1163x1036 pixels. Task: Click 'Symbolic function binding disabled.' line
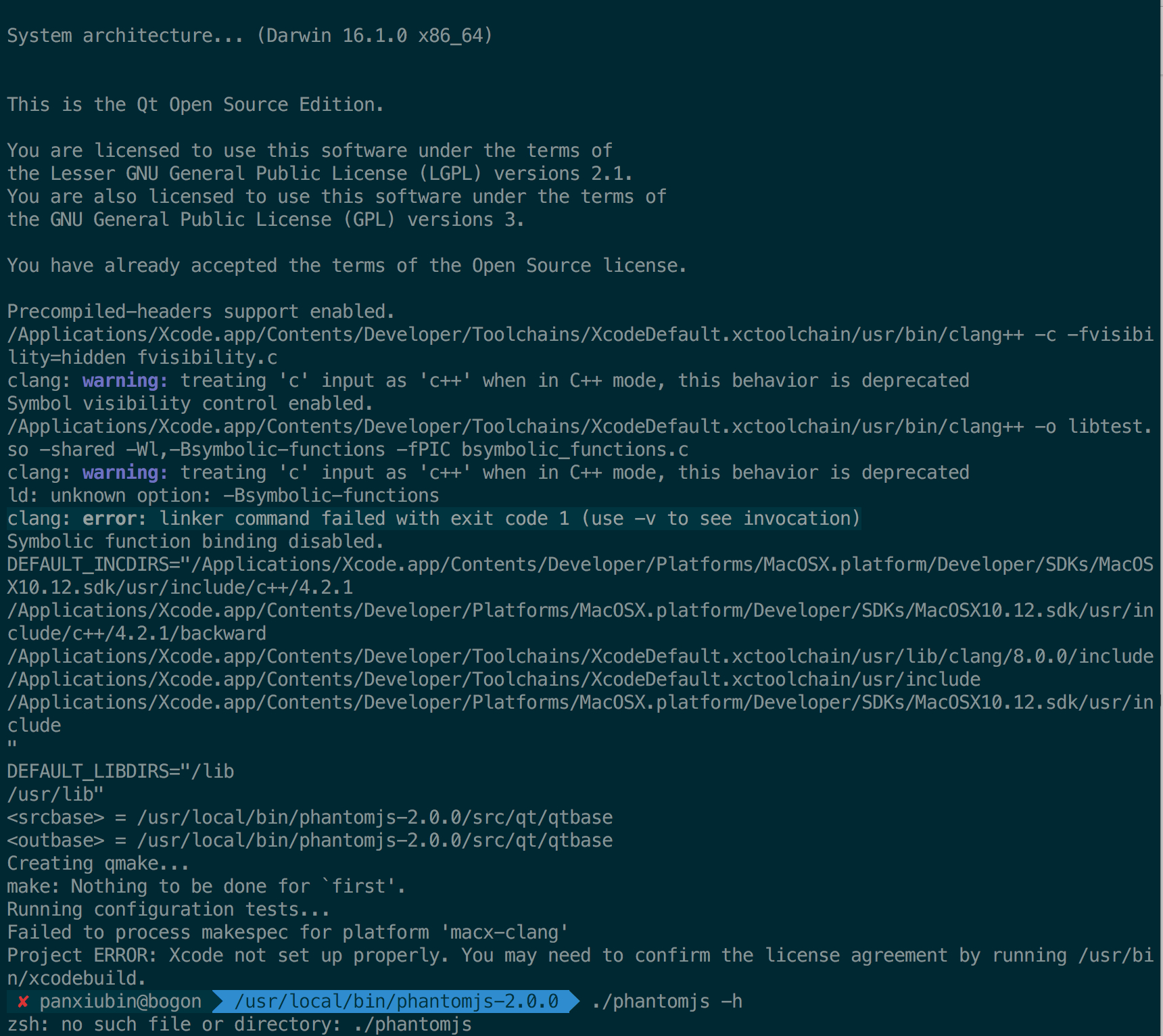pos(195,542)
